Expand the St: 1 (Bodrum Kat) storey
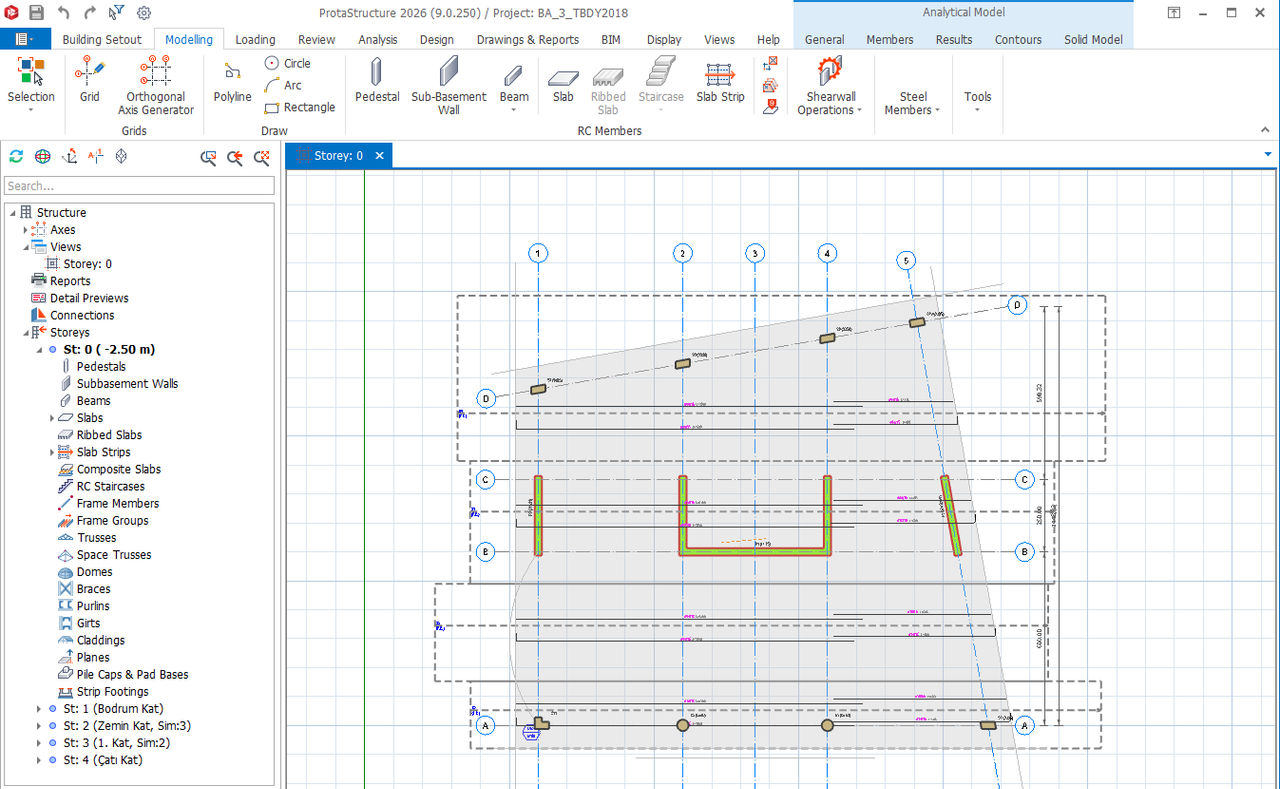The image size is (1280, 789). pos(39,709)
